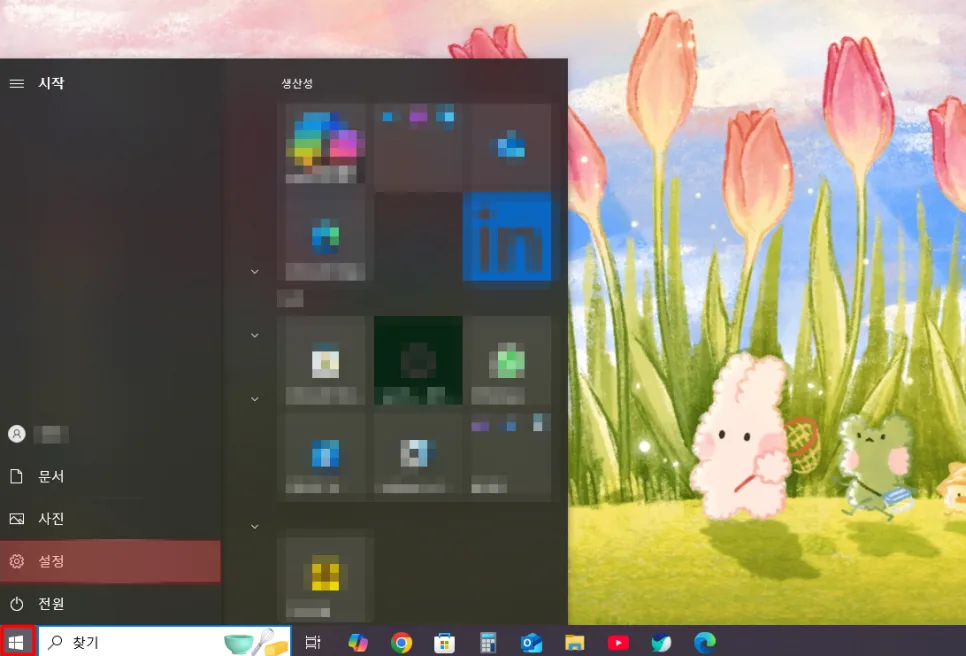Image resolution: width=966 pixels, height=656 pixels.
Task: Click 전원 (Power) in the Start menu
Action: coord(110,604)
